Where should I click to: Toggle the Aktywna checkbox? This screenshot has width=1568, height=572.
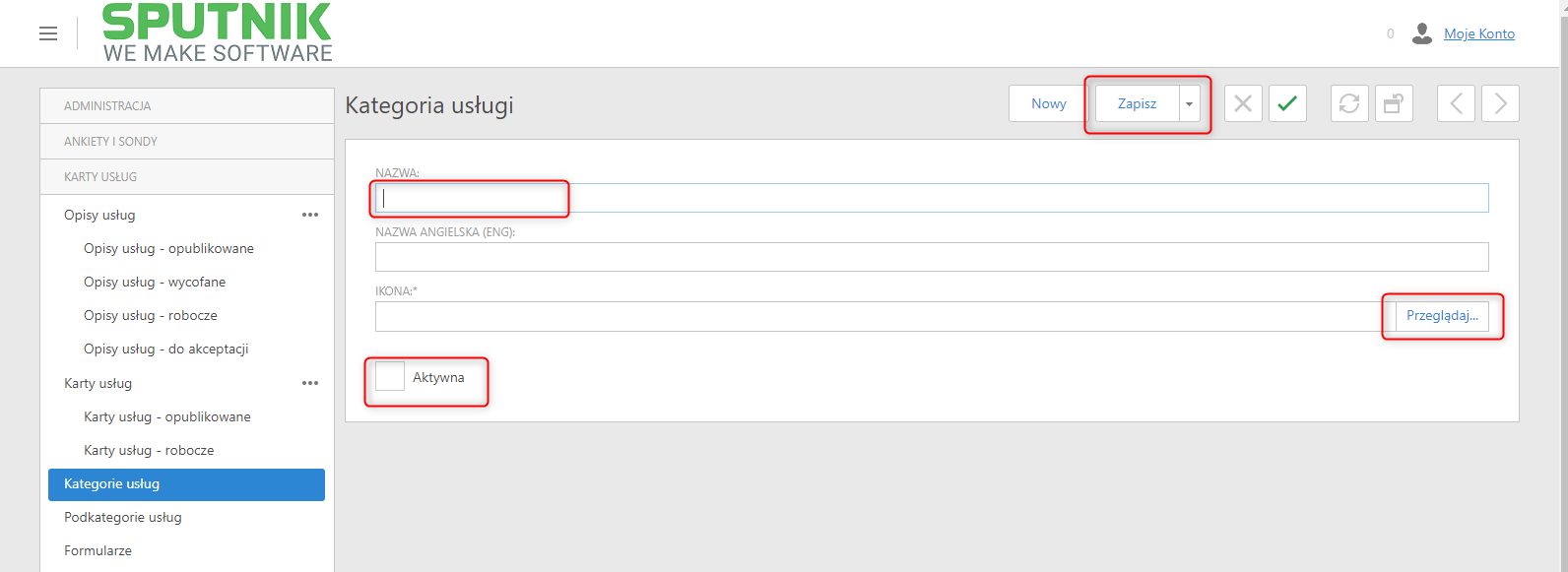[390, 376]
